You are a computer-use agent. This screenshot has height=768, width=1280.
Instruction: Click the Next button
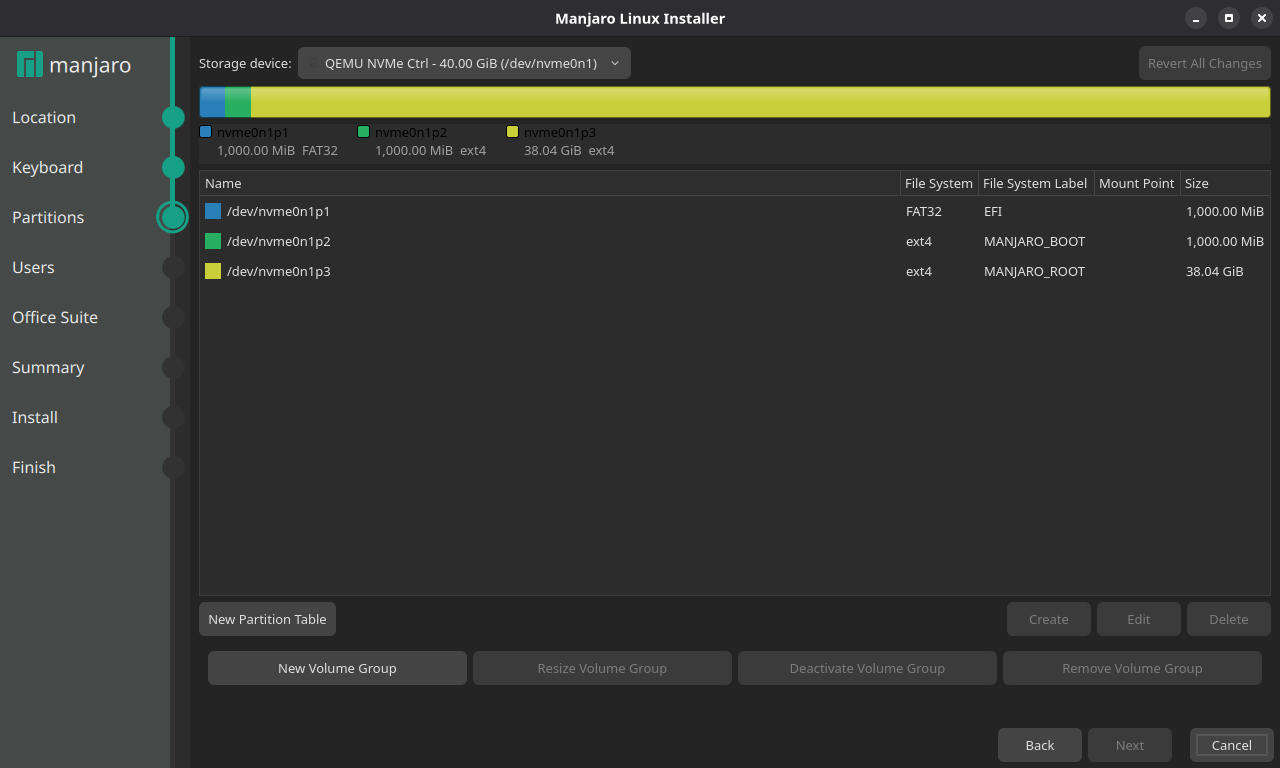tap(1130, 745)
